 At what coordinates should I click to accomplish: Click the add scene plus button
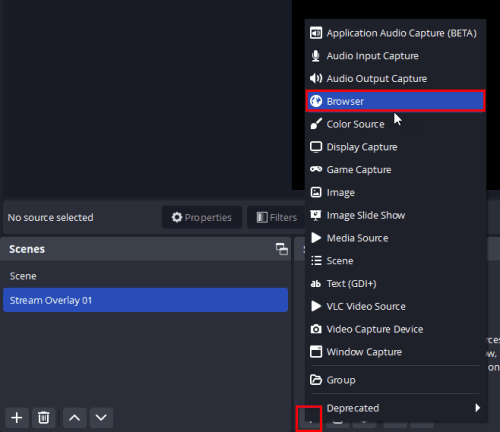pos(17,418)
